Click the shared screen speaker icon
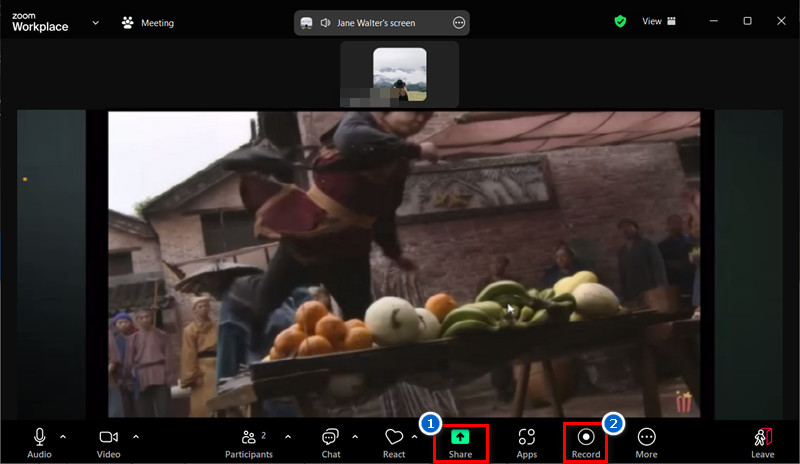 [325, 23]
